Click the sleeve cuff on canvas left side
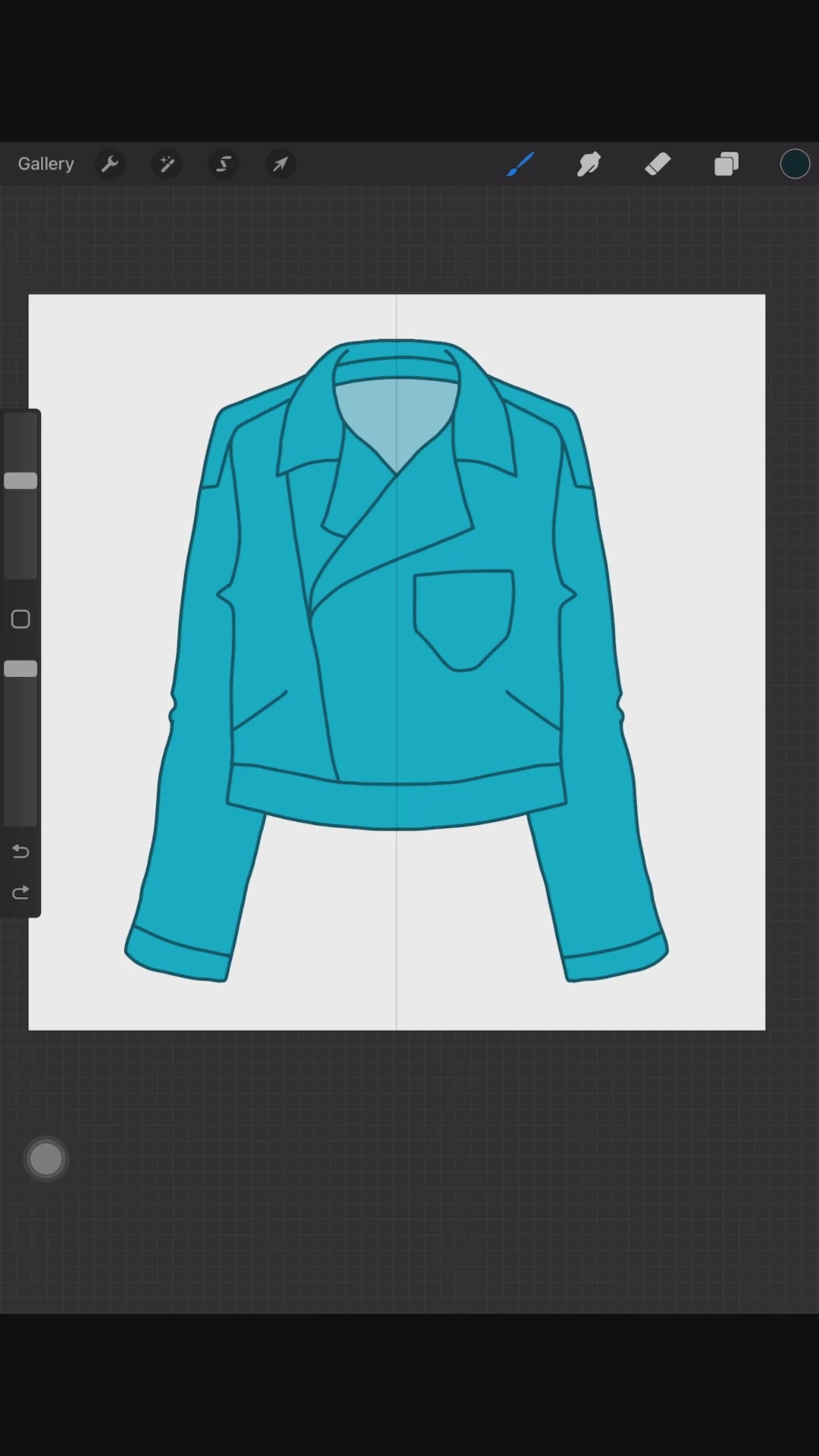 [x=178, y=957]
